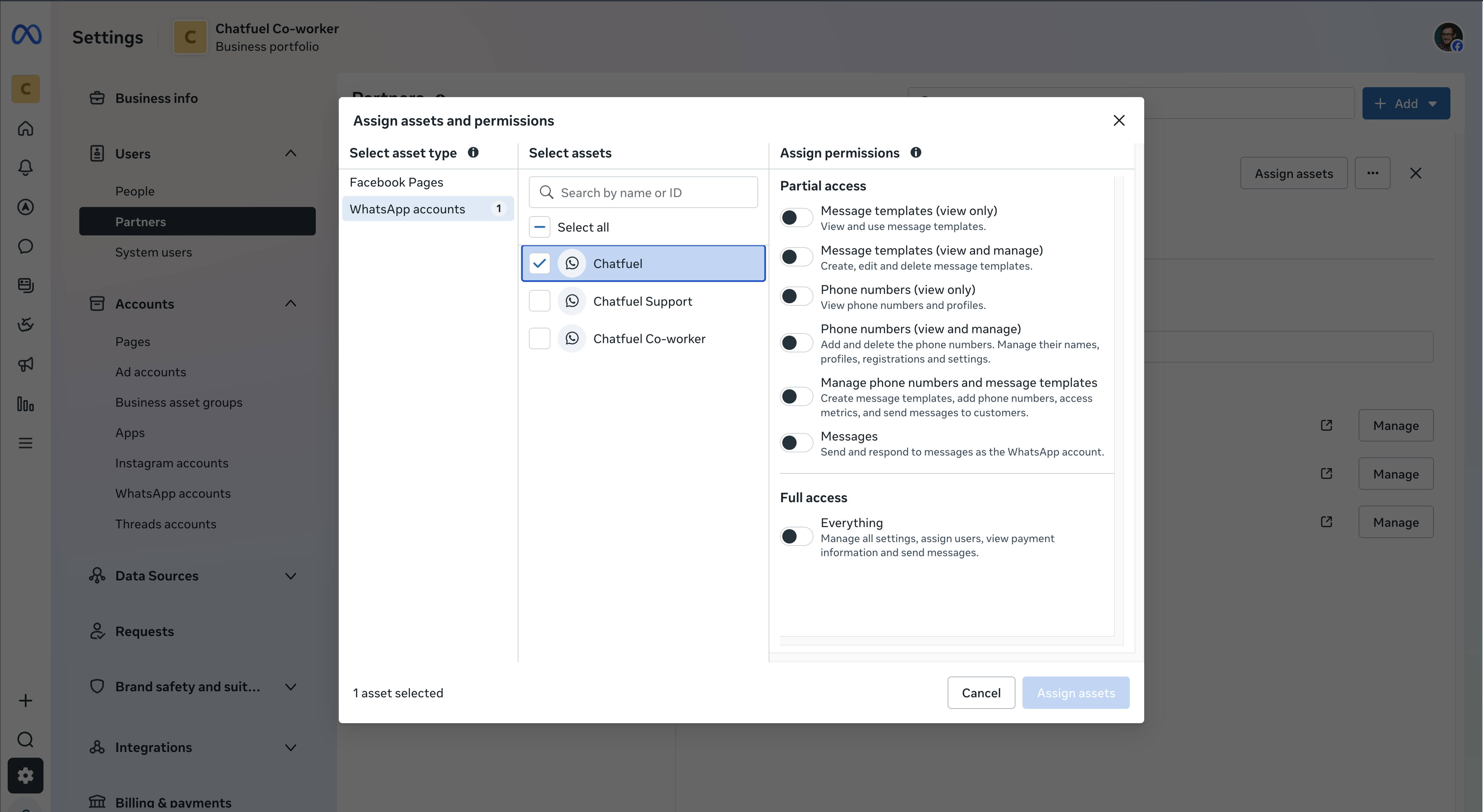
Task: Toggle the Select all checkbox
Action: [540, 227]
